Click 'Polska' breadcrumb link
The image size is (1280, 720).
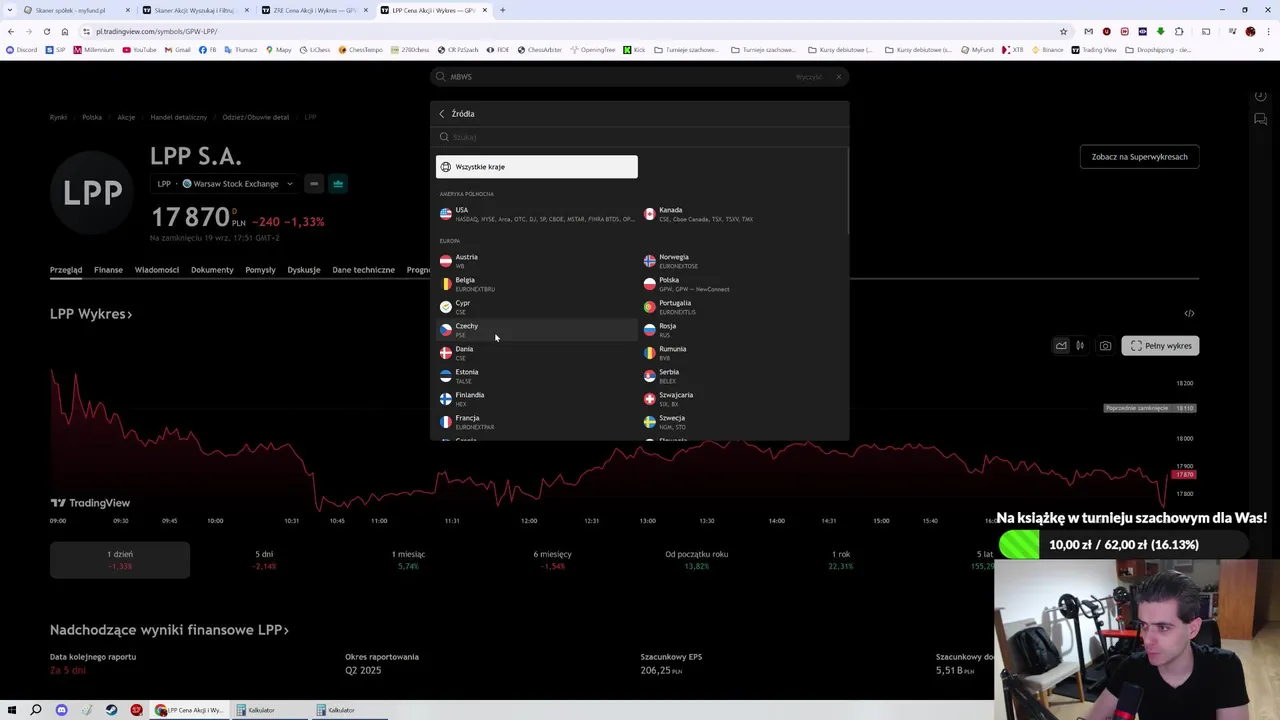click(x=92, y=117)
